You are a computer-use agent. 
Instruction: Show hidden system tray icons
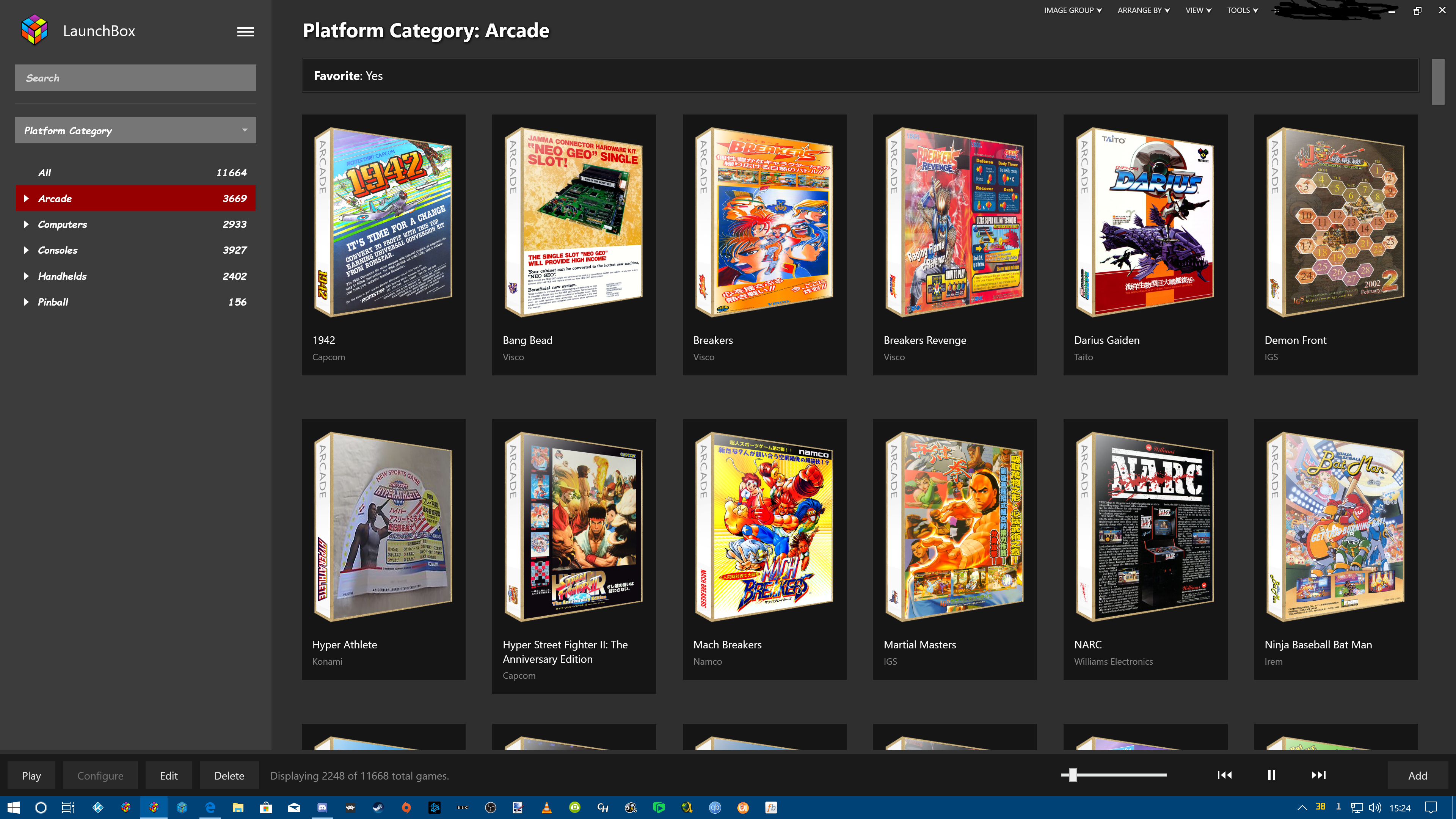[x=1302, y=808]
